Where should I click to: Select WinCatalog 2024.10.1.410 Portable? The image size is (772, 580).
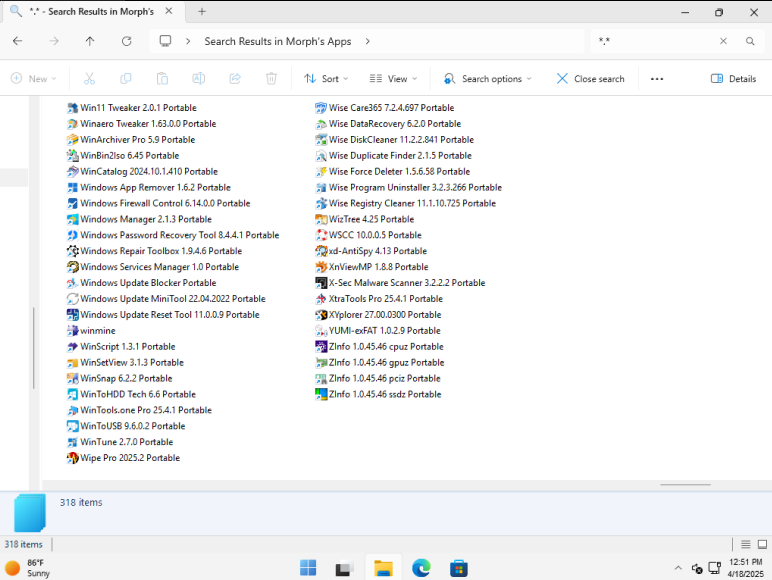[142, 171]
